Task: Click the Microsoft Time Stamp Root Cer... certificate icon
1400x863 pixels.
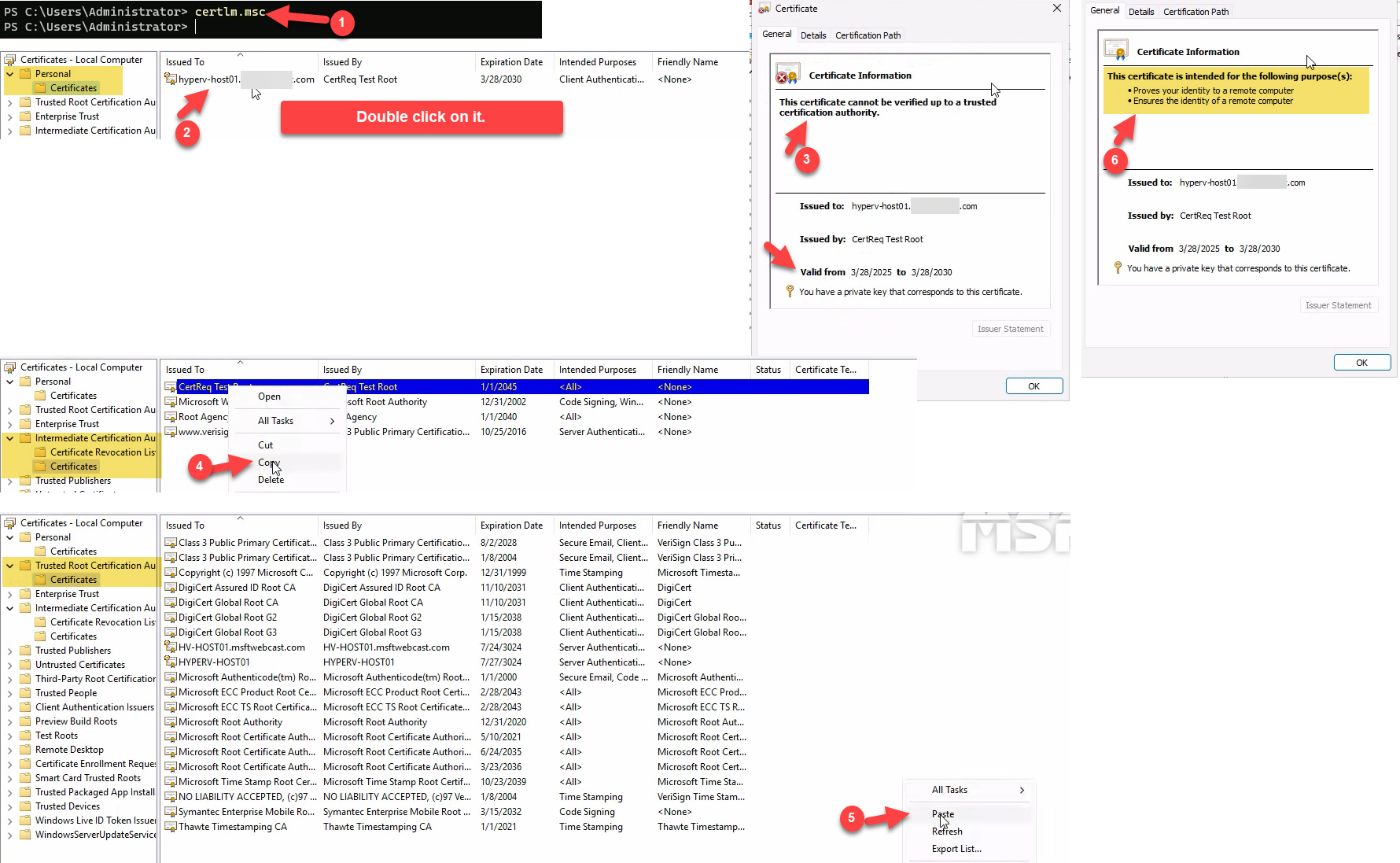Action: click(170, 782)
